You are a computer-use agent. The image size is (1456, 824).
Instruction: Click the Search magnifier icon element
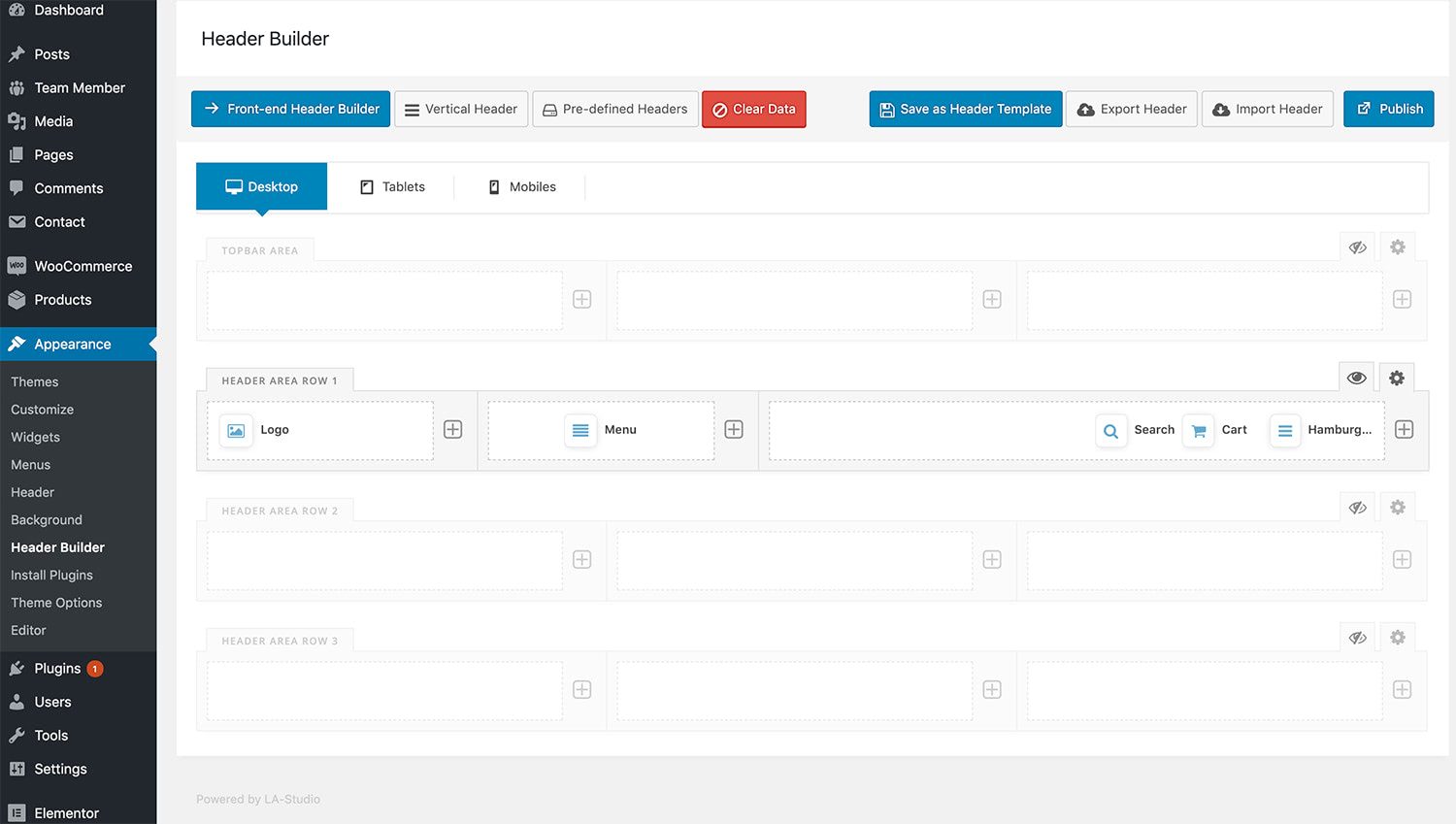[1110, 431]
